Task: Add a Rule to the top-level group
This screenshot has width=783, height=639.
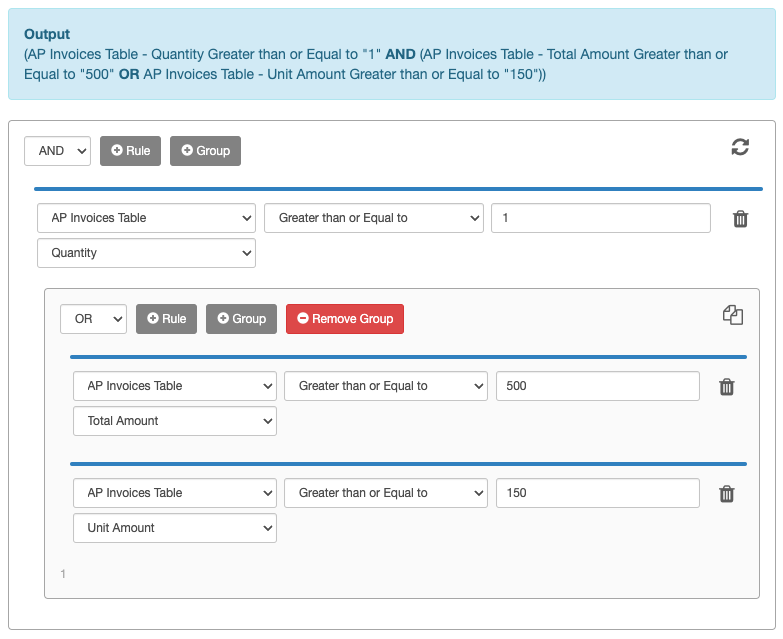Action: point(130,151)
